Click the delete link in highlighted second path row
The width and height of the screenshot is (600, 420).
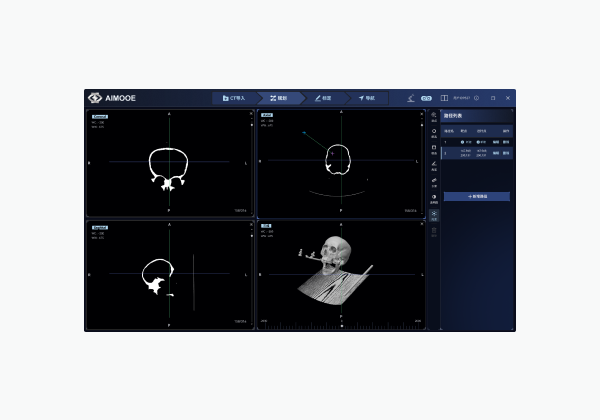(x=506, y=153)
